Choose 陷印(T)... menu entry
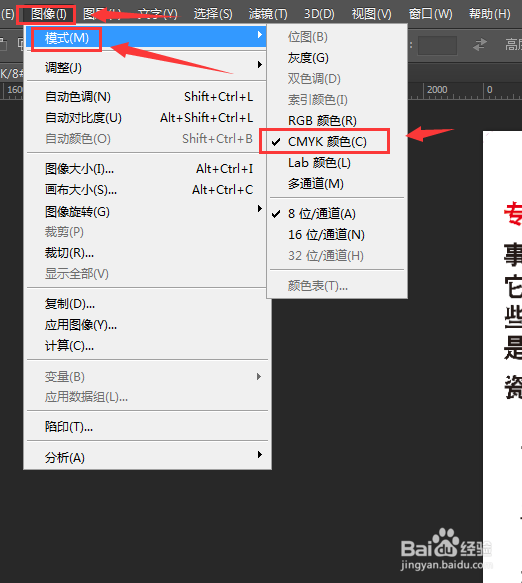The image size is (522, 583). [x=147, y=426]
